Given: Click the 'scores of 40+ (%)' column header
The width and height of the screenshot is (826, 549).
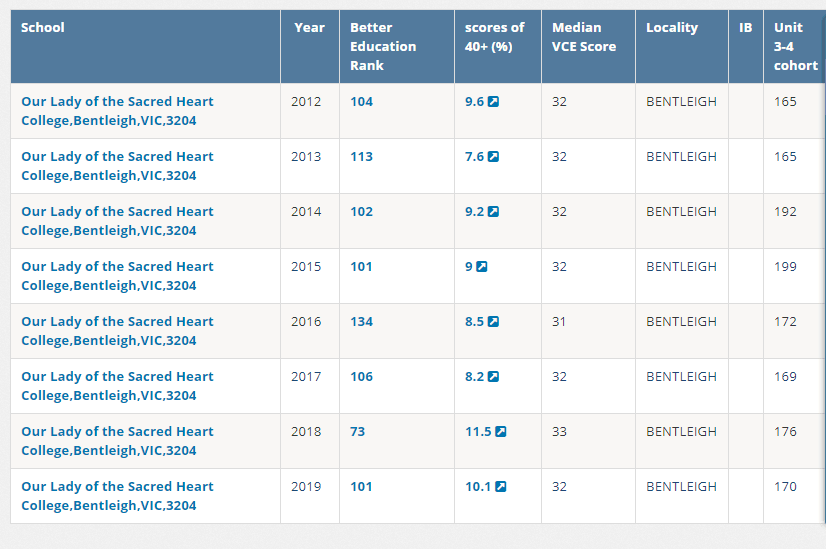Looking at the screenshot, I should coord(495,37).
